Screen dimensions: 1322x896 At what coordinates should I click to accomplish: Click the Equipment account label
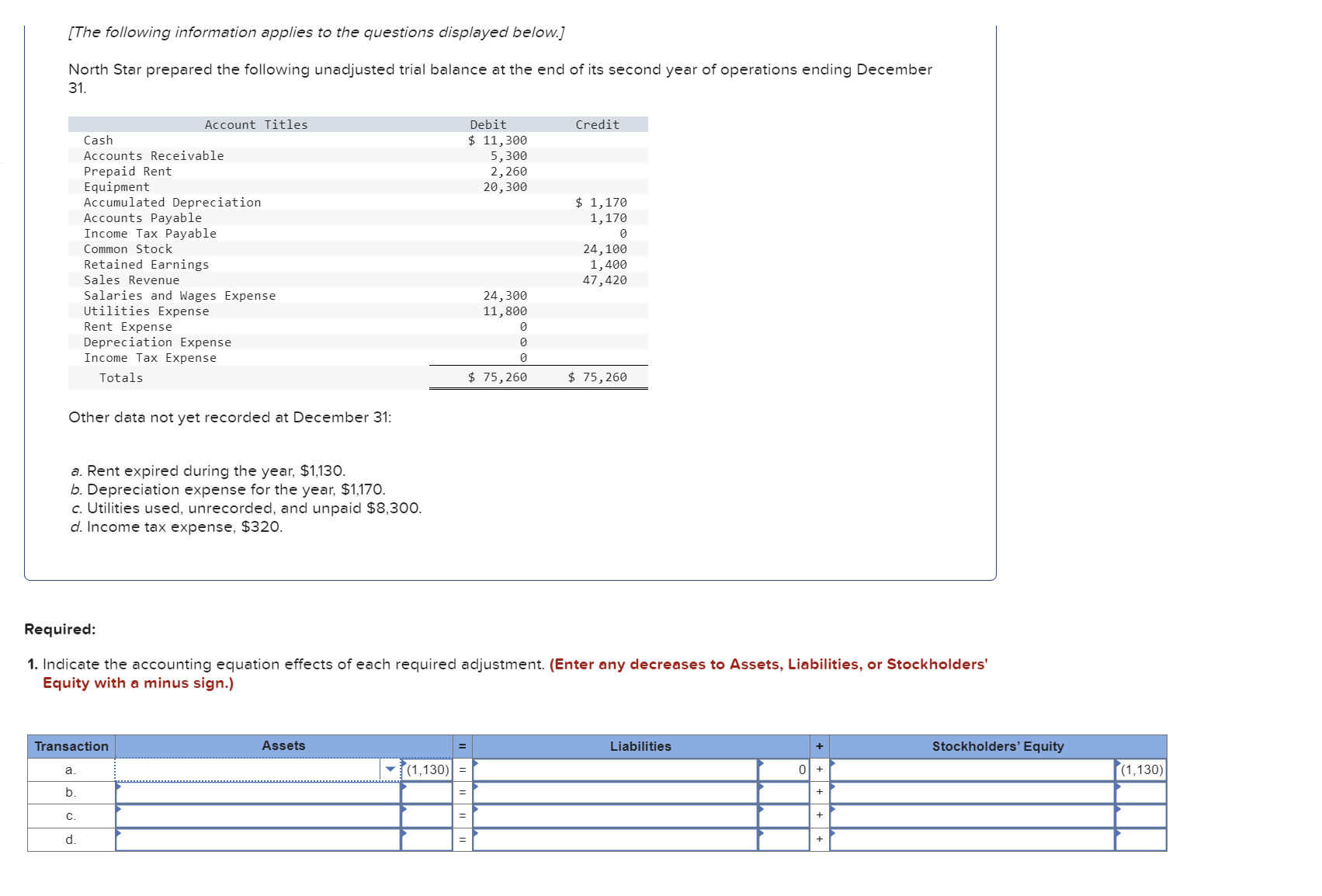point(116,187)
